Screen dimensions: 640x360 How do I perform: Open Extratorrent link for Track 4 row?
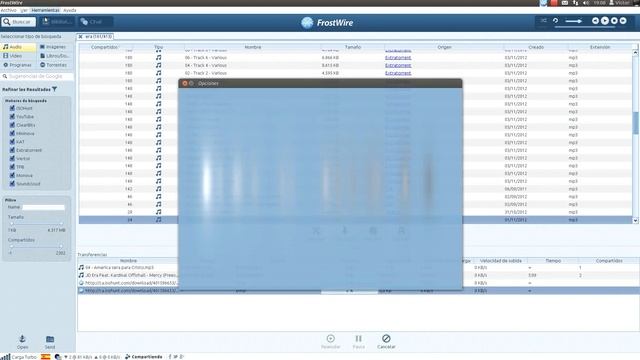tap(398, 65)
